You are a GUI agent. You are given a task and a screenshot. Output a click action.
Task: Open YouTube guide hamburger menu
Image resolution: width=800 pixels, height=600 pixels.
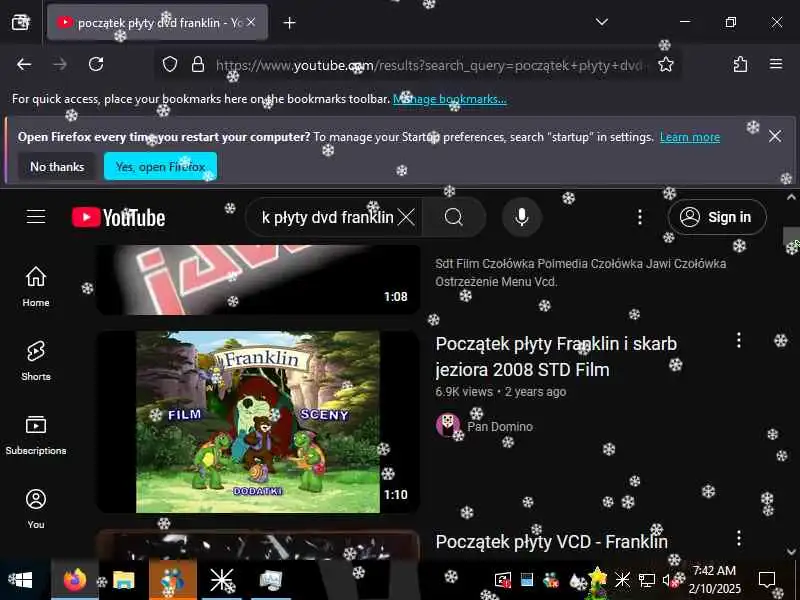pos(36,217)
